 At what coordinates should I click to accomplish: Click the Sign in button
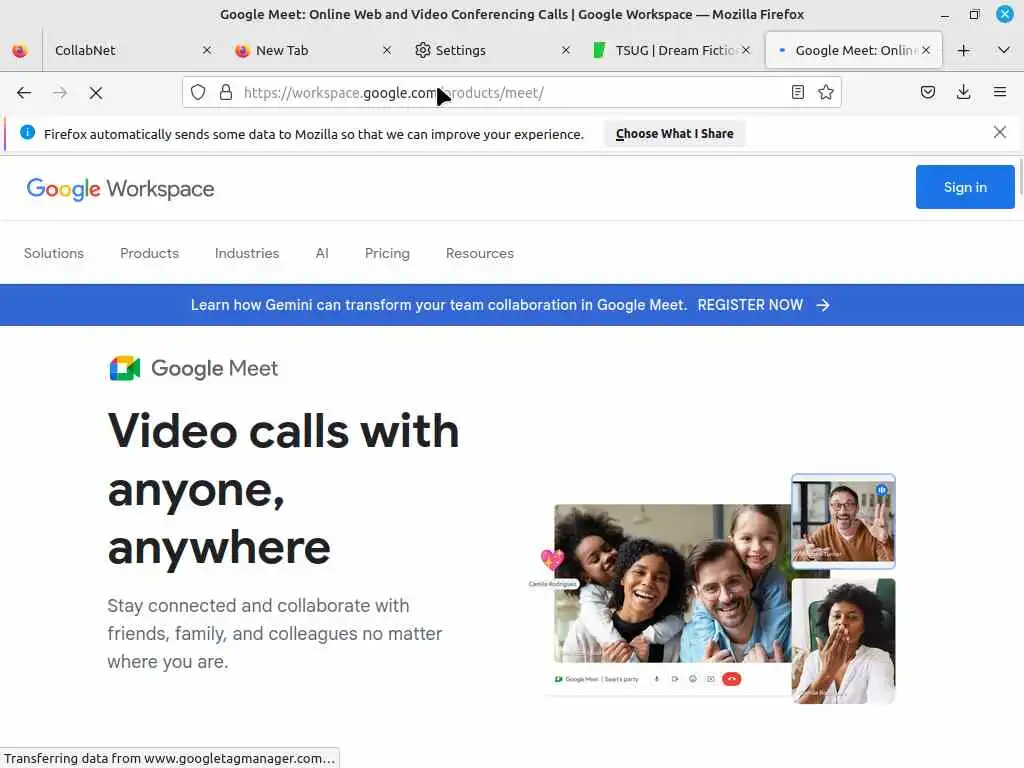point(965,187)
